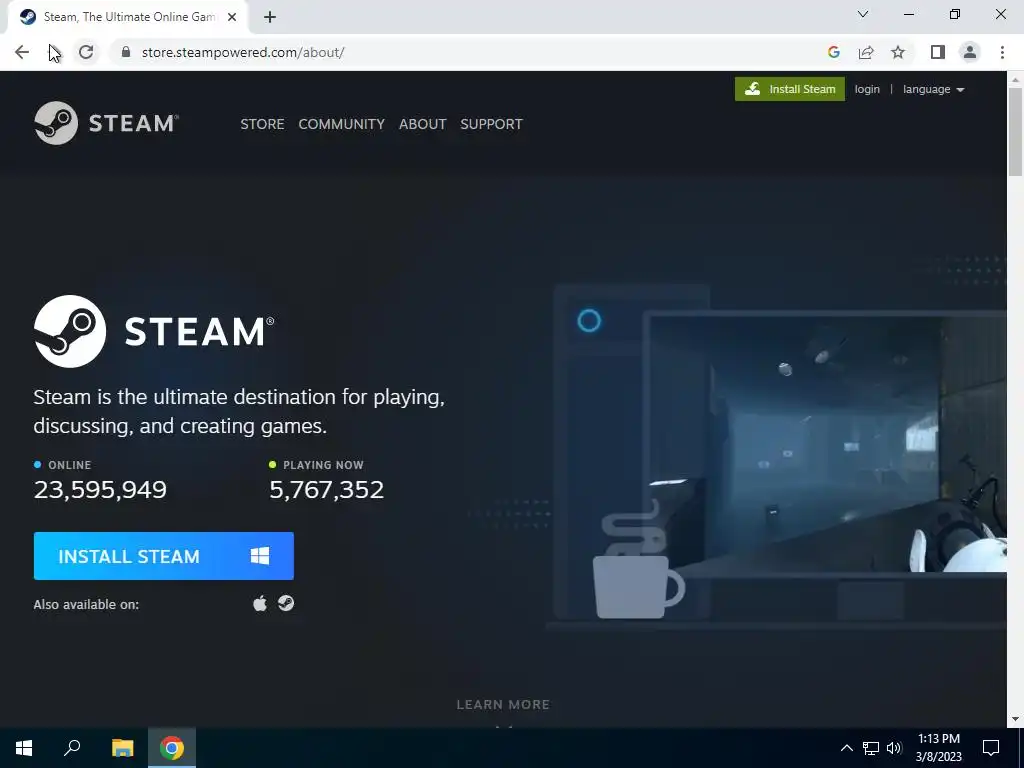
Task: Go back to the previous page
Action: 22,52
